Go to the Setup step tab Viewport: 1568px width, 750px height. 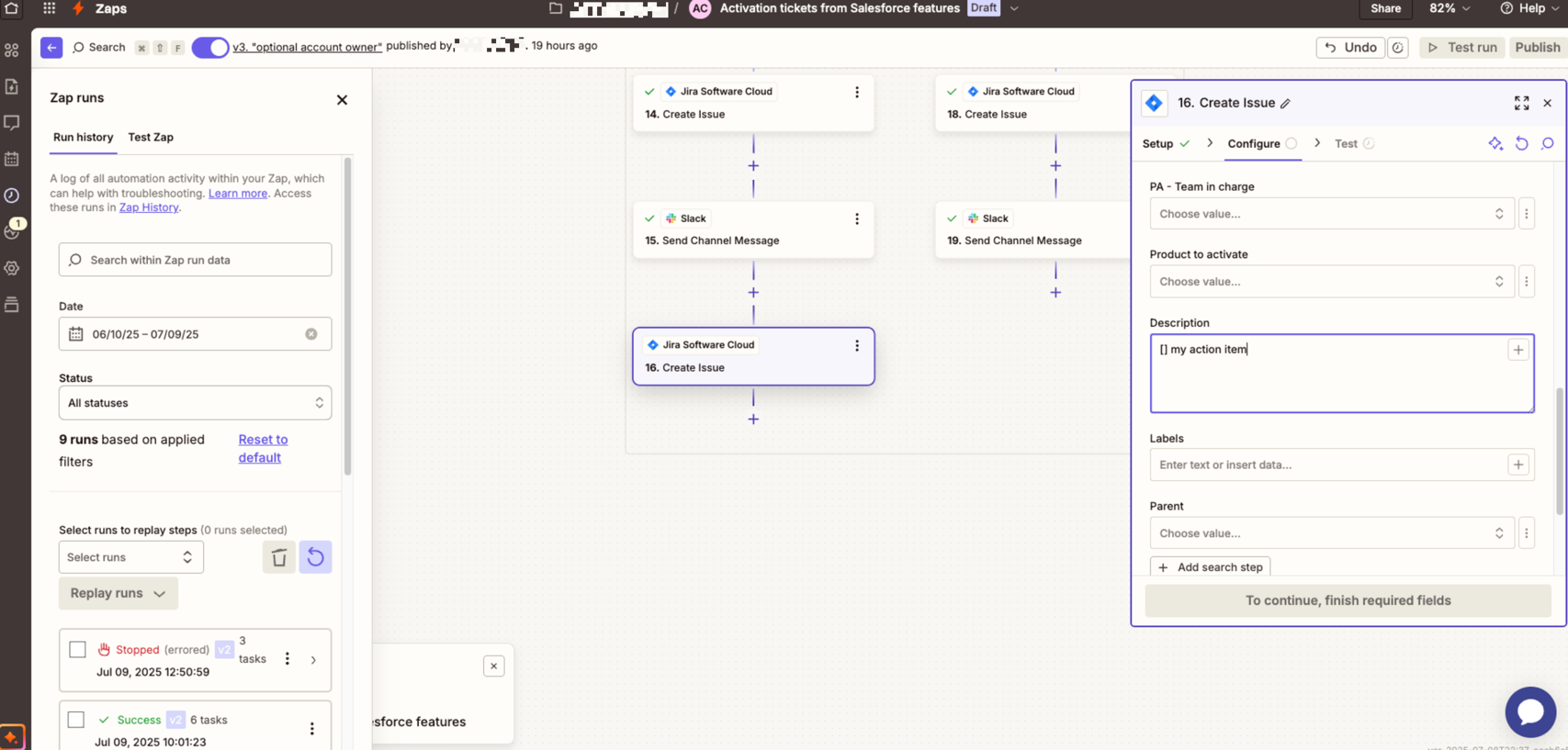point(1166,144)
